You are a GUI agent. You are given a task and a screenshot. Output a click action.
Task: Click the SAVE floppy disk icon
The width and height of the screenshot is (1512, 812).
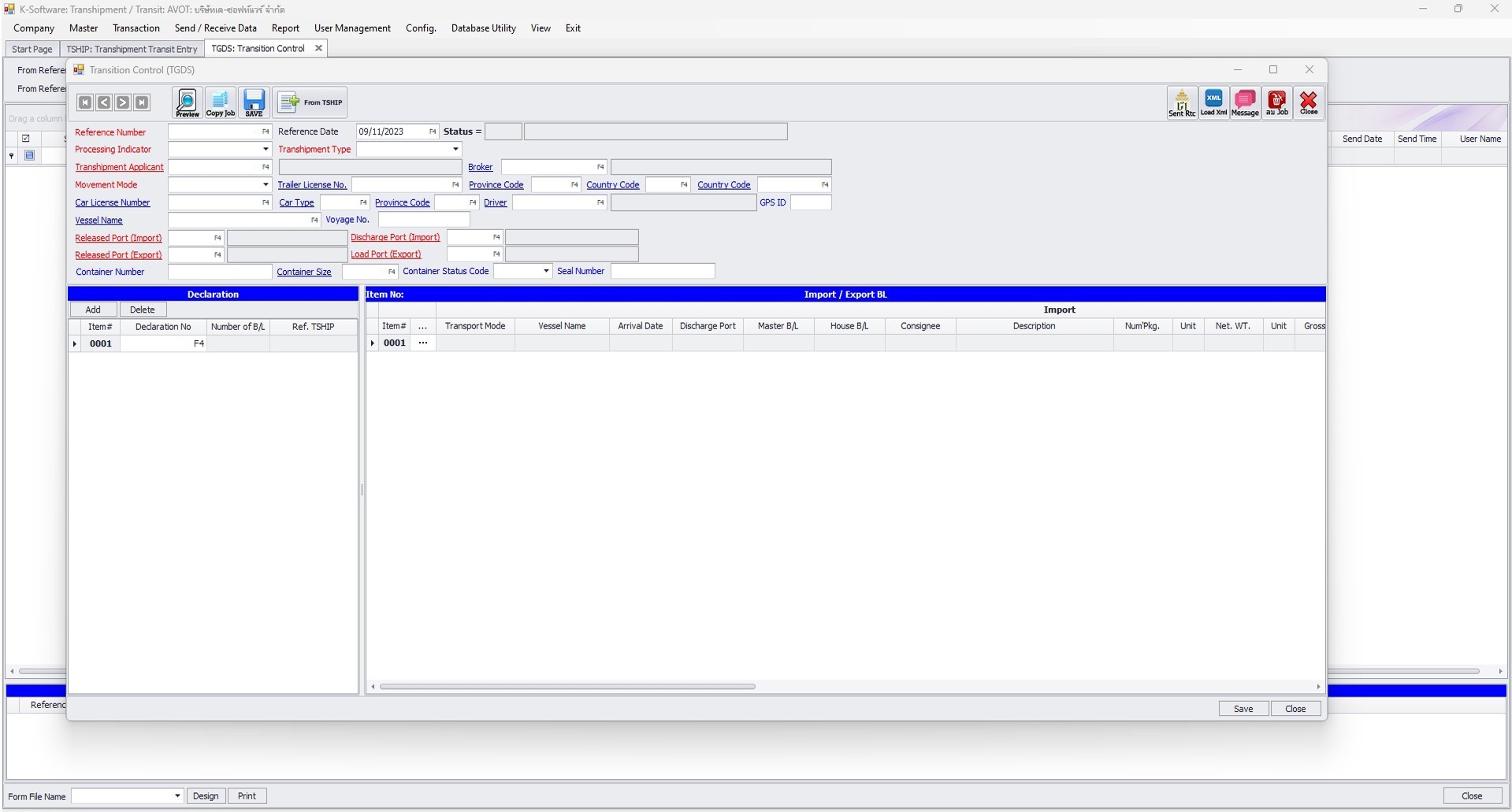click(x=253, y=102)
